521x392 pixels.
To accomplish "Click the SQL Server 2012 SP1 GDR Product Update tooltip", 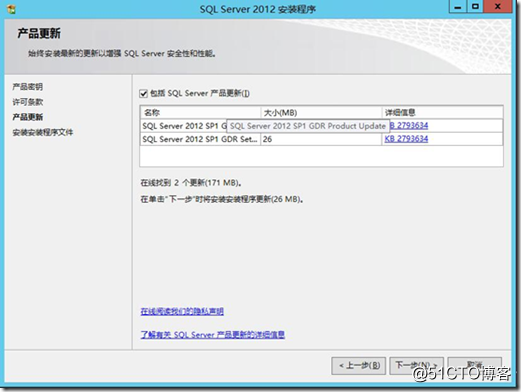I will coord(308,126).
